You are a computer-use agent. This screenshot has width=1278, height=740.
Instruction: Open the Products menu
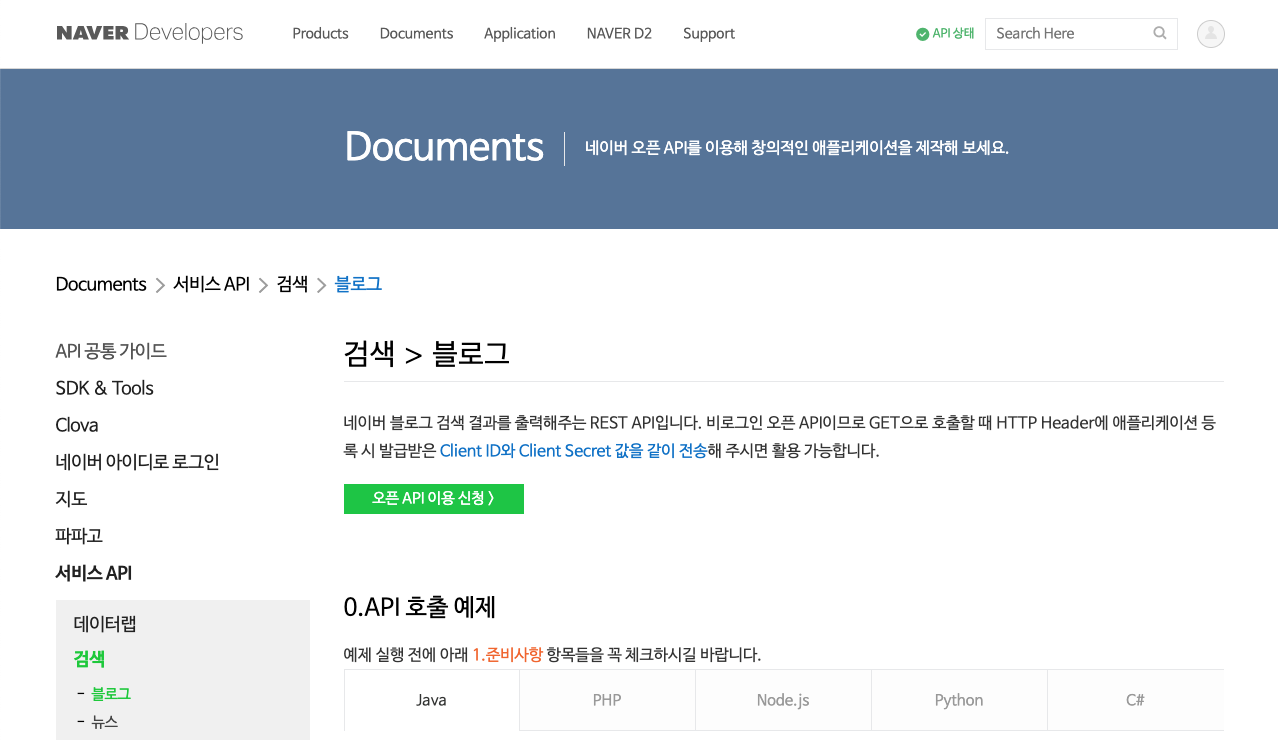coord(320,33)
